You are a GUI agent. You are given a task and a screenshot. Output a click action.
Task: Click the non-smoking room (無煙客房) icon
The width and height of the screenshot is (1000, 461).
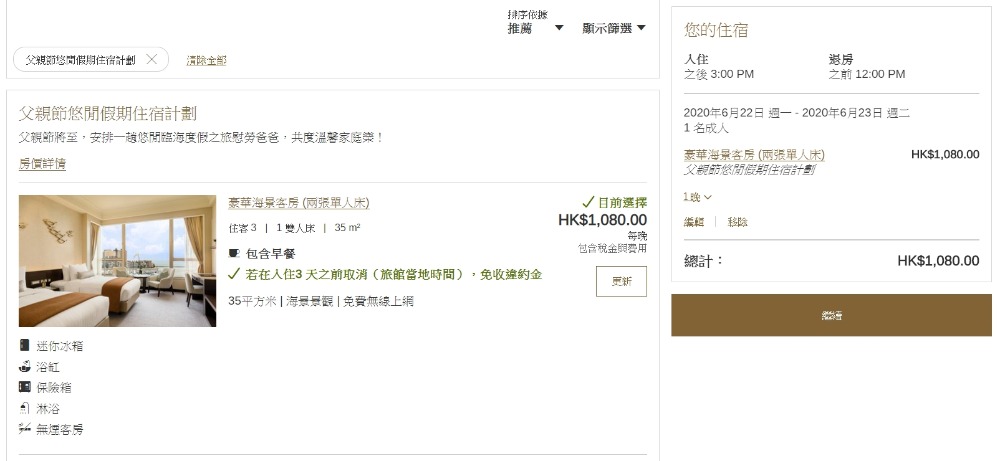(x=25, y=429)
